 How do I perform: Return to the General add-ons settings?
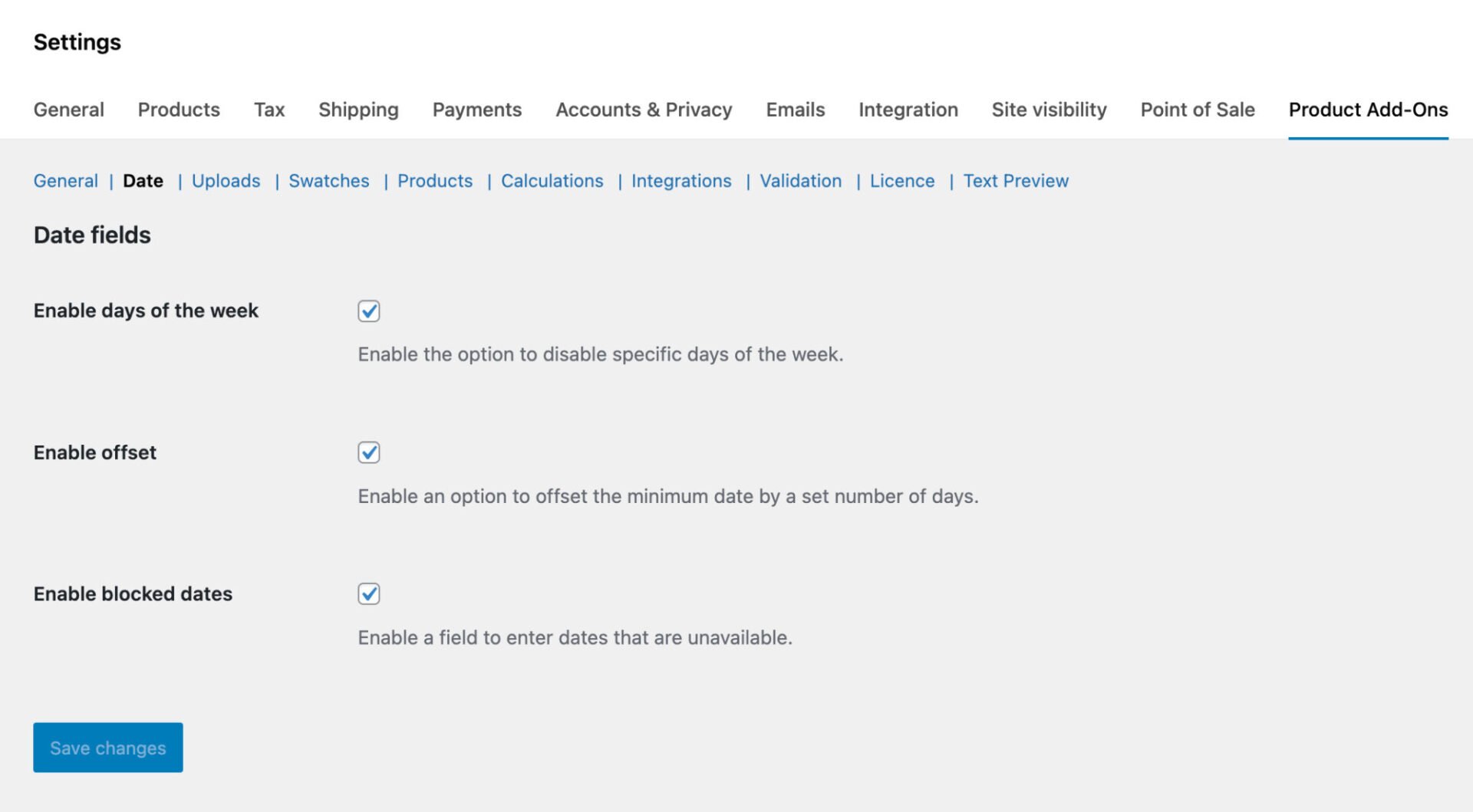click(x=65, y=181)
